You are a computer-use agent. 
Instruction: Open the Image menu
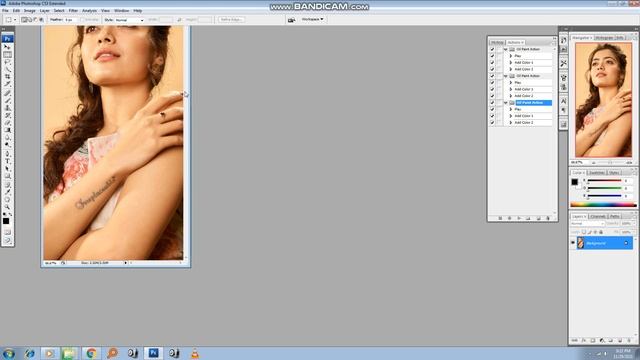[x=30, y=11]
